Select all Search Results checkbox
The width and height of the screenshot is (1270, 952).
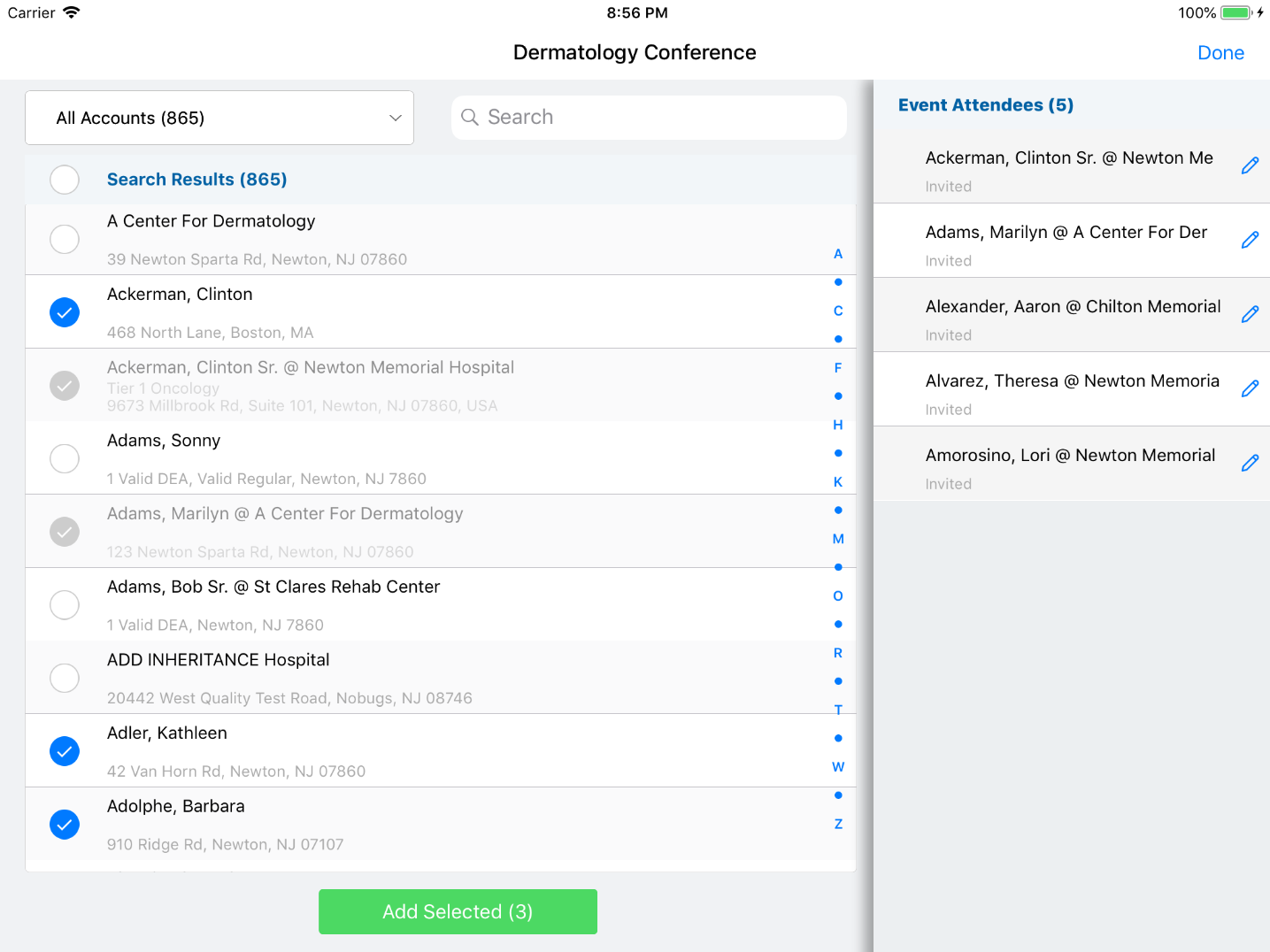coord(65,180)
